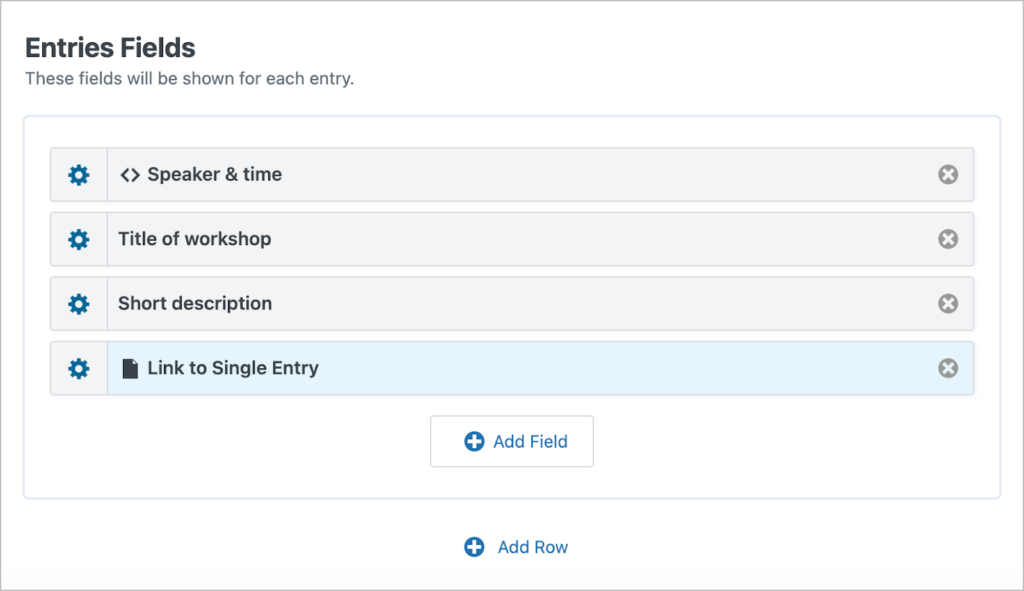Remove the Short description field

click(948, 303)
